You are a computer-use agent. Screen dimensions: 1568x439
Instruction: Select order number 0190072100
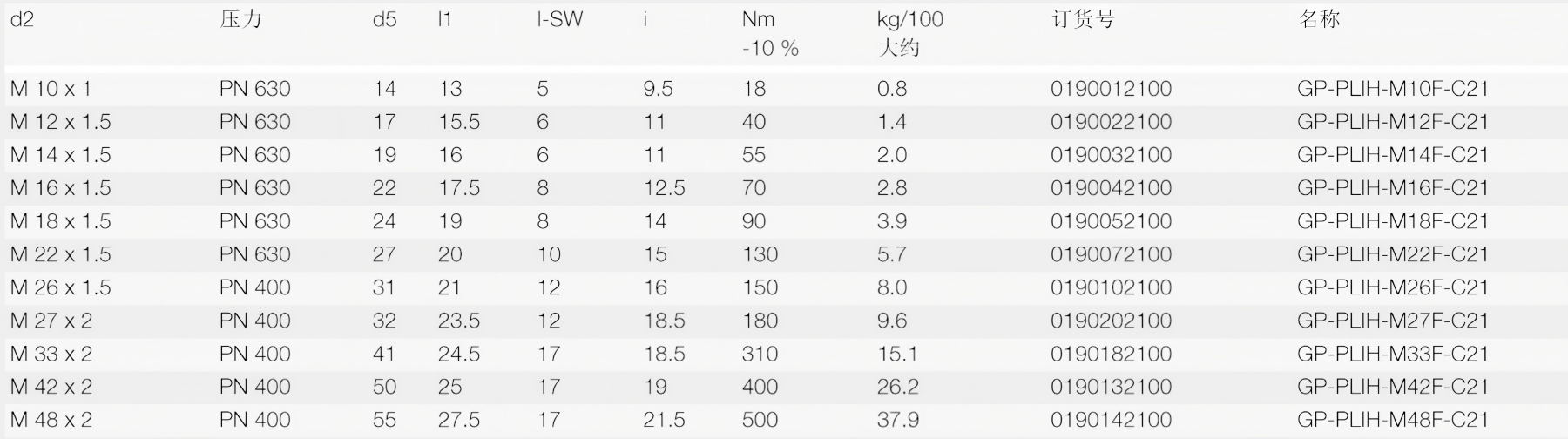1111,254
